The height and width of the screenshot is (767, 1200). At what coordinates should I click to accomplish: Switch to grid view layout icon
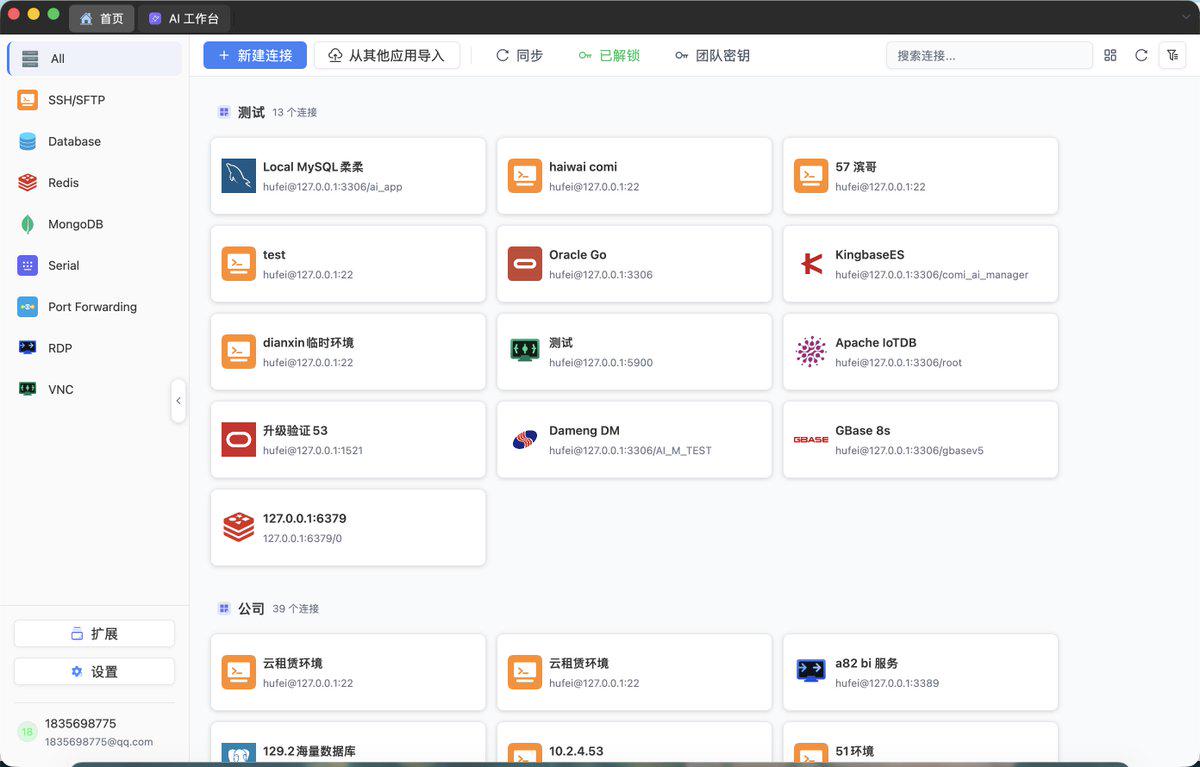1110,55
